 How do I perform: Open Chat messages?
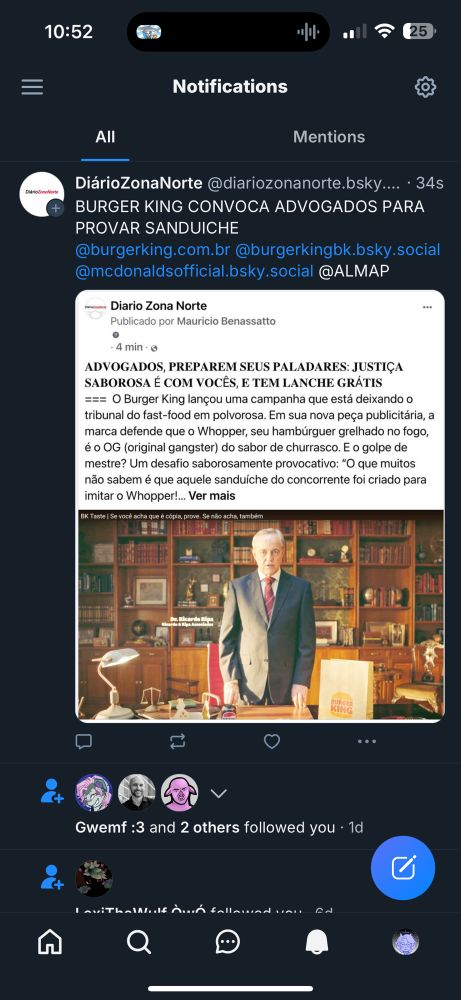click(228, 942)
